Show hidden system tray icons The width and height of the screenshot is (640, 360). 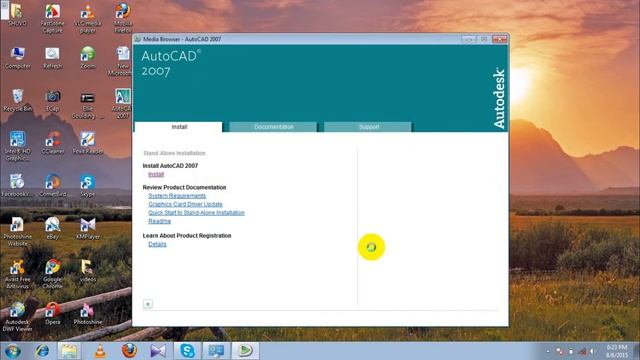pyautogui.click(x=548, y=351)
